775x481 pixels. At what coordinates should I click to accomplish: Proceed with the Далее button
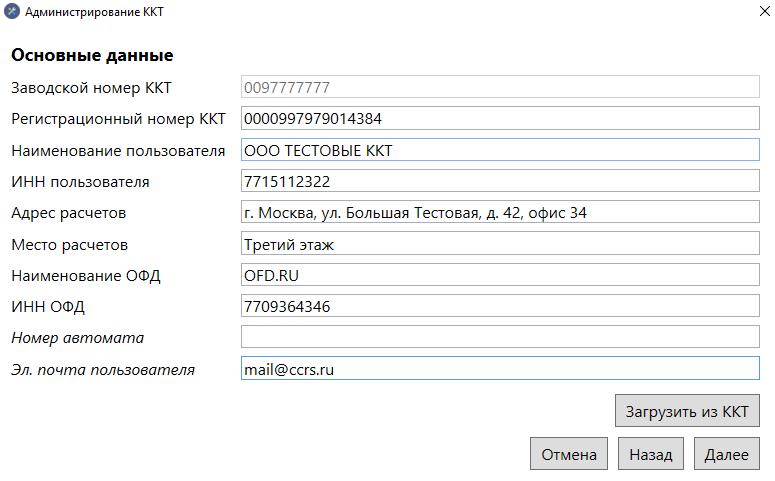tap(727, 454)
